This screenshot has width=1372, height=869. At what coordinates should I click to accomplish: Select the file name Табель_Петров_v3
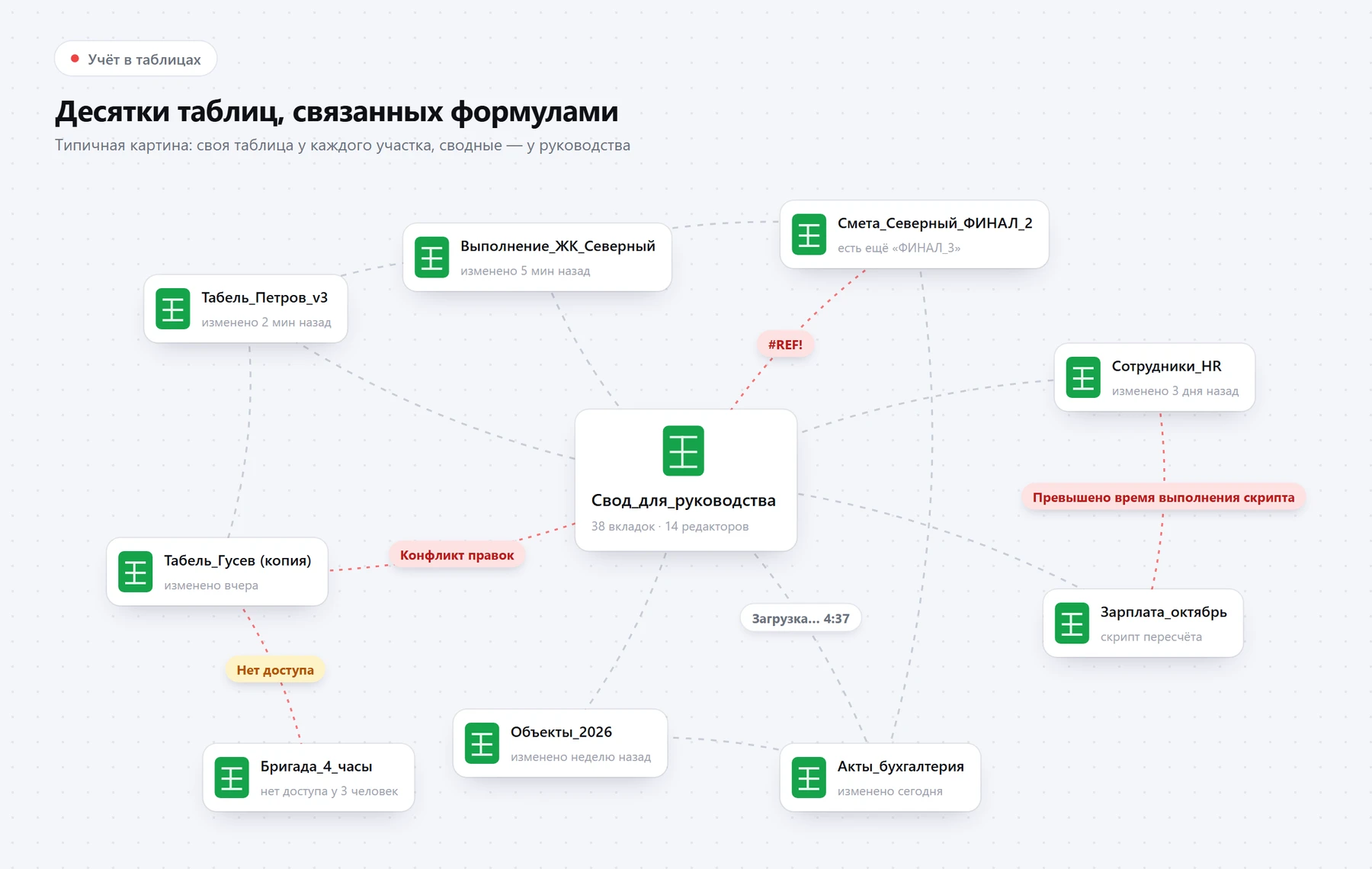(x=264, y=297)
